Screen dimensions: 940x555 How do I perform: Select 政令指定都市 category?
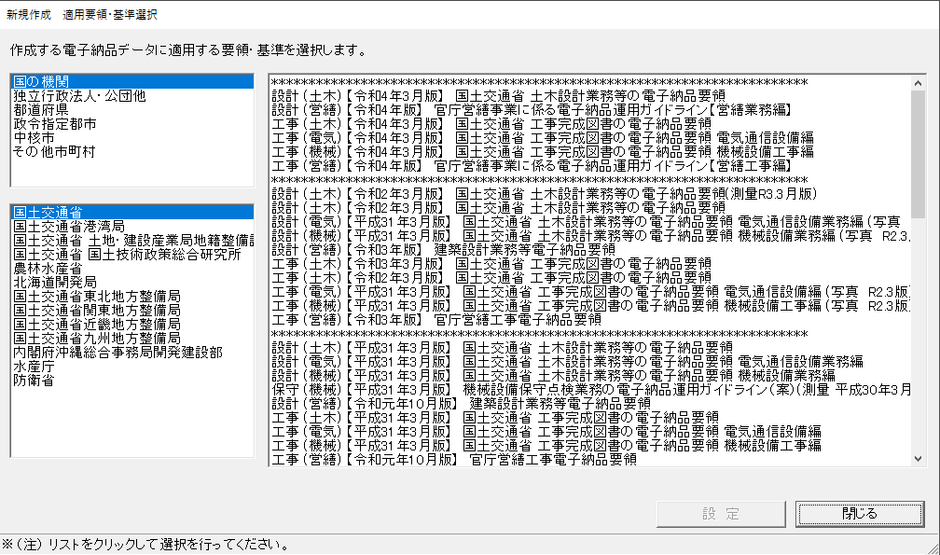tap(132, 123)
